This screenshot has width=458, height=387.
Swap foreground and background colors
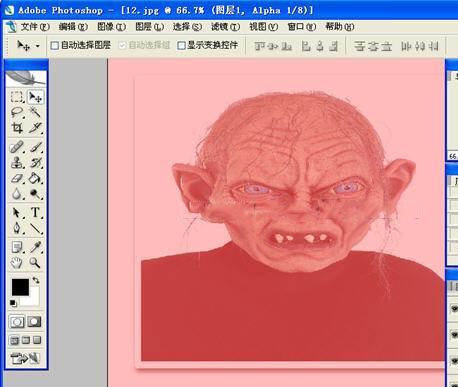[36, 280]
